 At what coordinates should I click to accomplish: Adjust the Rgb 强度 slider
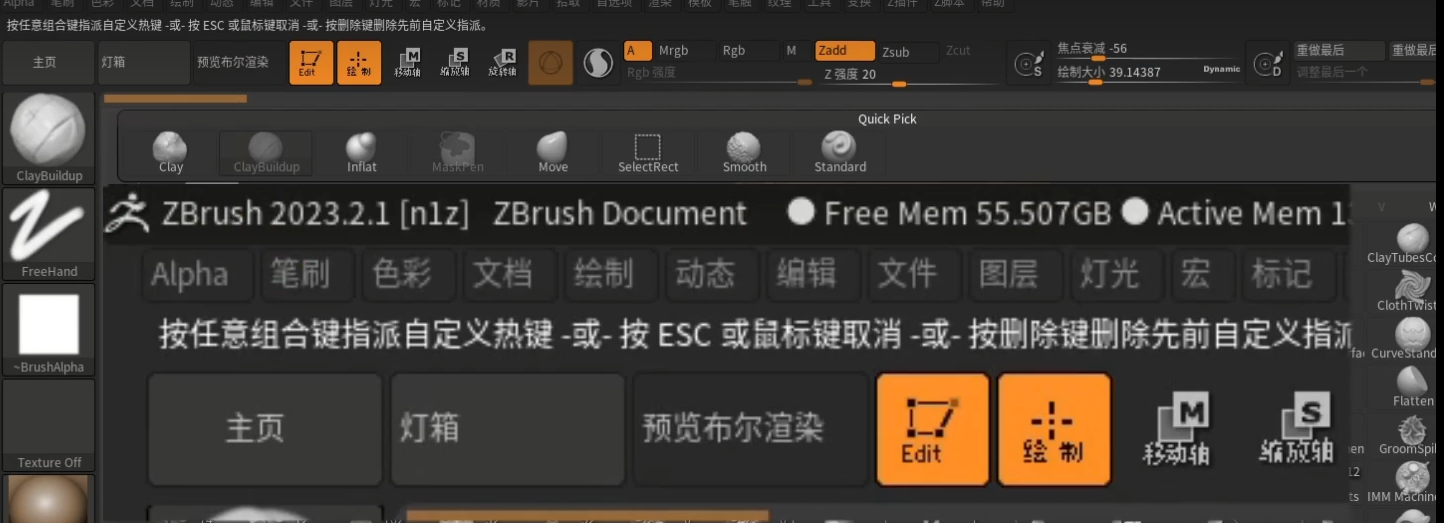click(717, 73)
